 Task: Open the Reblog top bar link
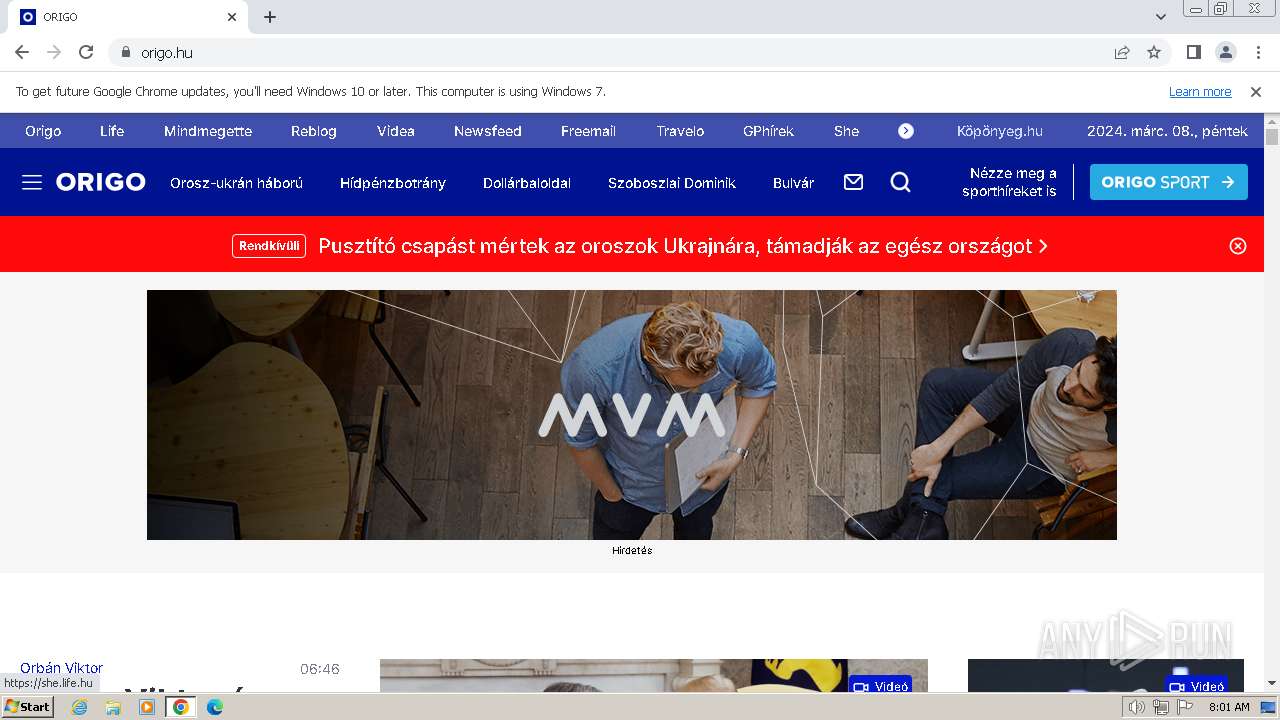click(314, 131)
